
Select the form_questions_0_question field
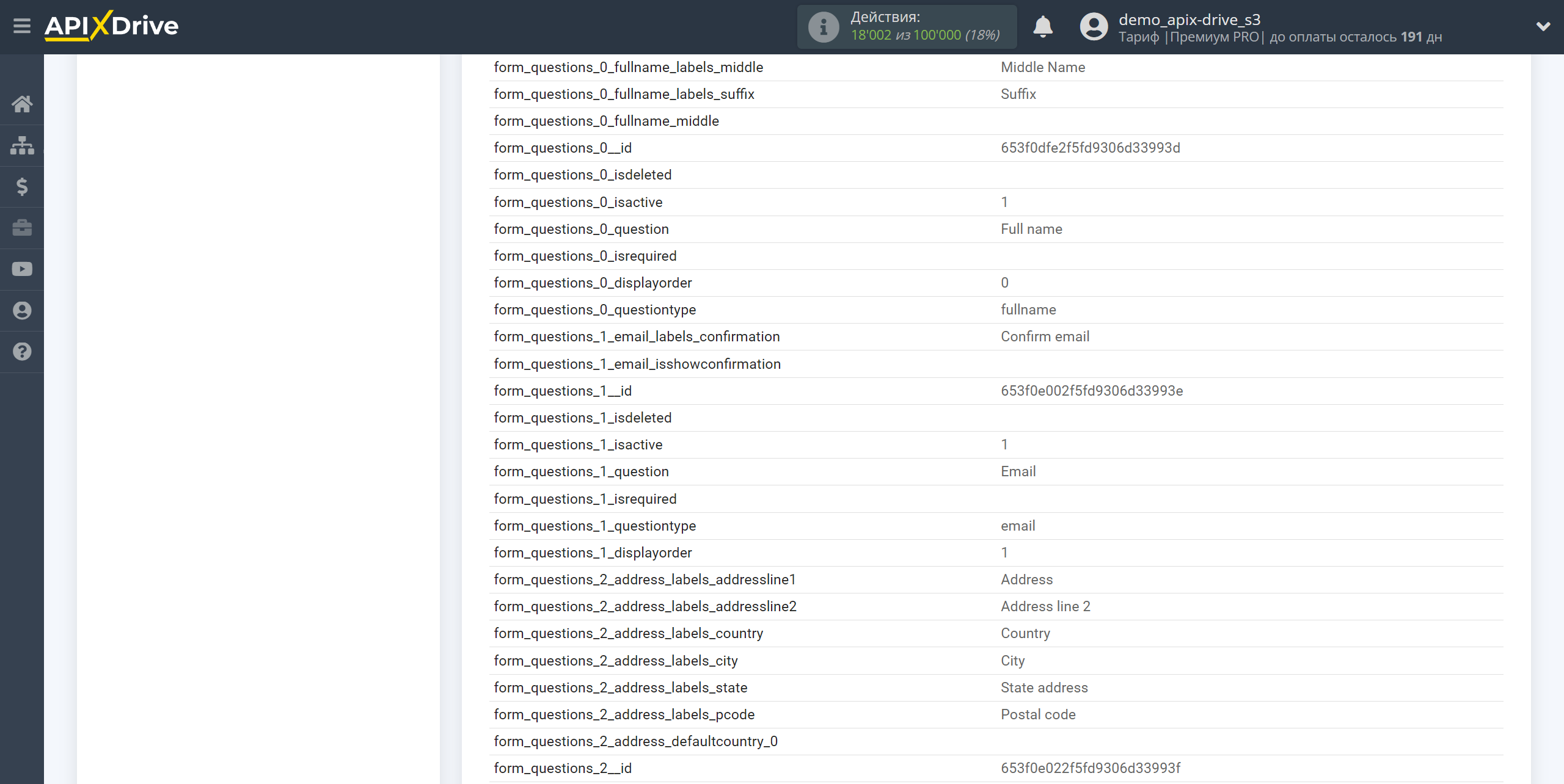click(581, 229)
